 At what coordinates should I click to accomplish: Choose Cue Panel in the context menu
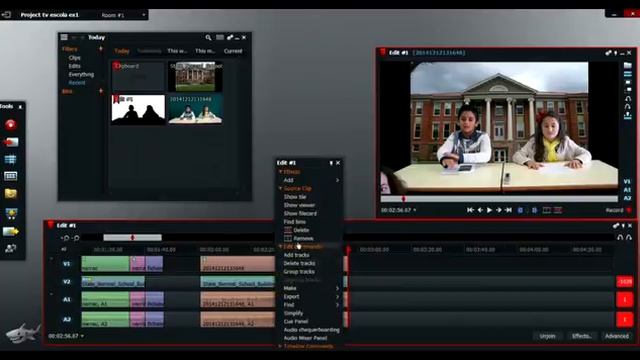pos(296,322)
